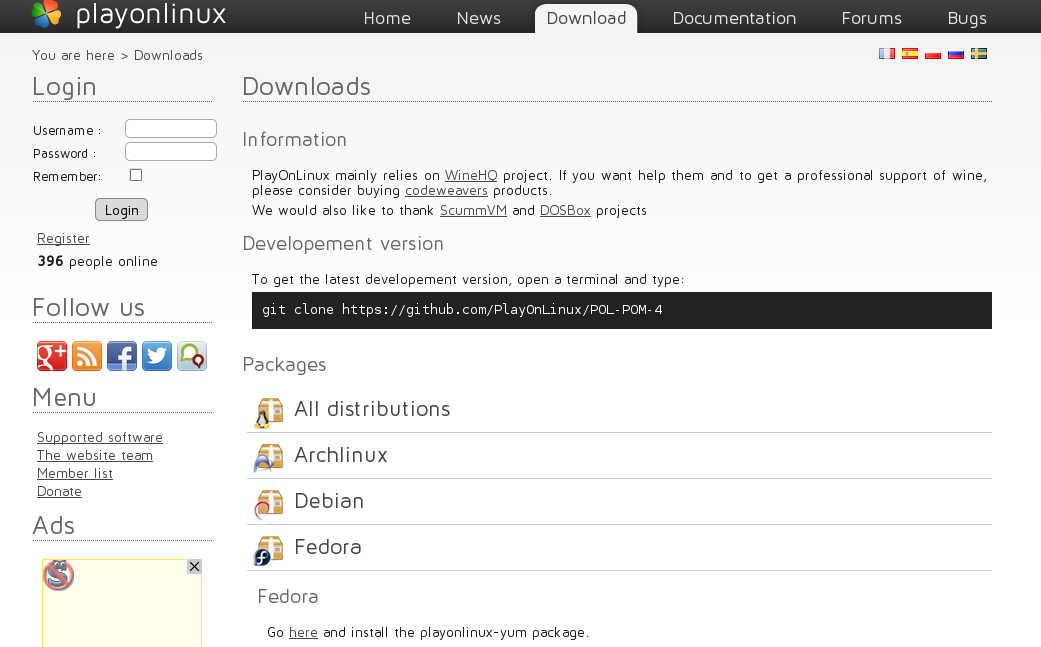Image resolution: width=1041 pixels, height=647 pixels.
Task: Open the News tab
Action: tap(479, 18)
